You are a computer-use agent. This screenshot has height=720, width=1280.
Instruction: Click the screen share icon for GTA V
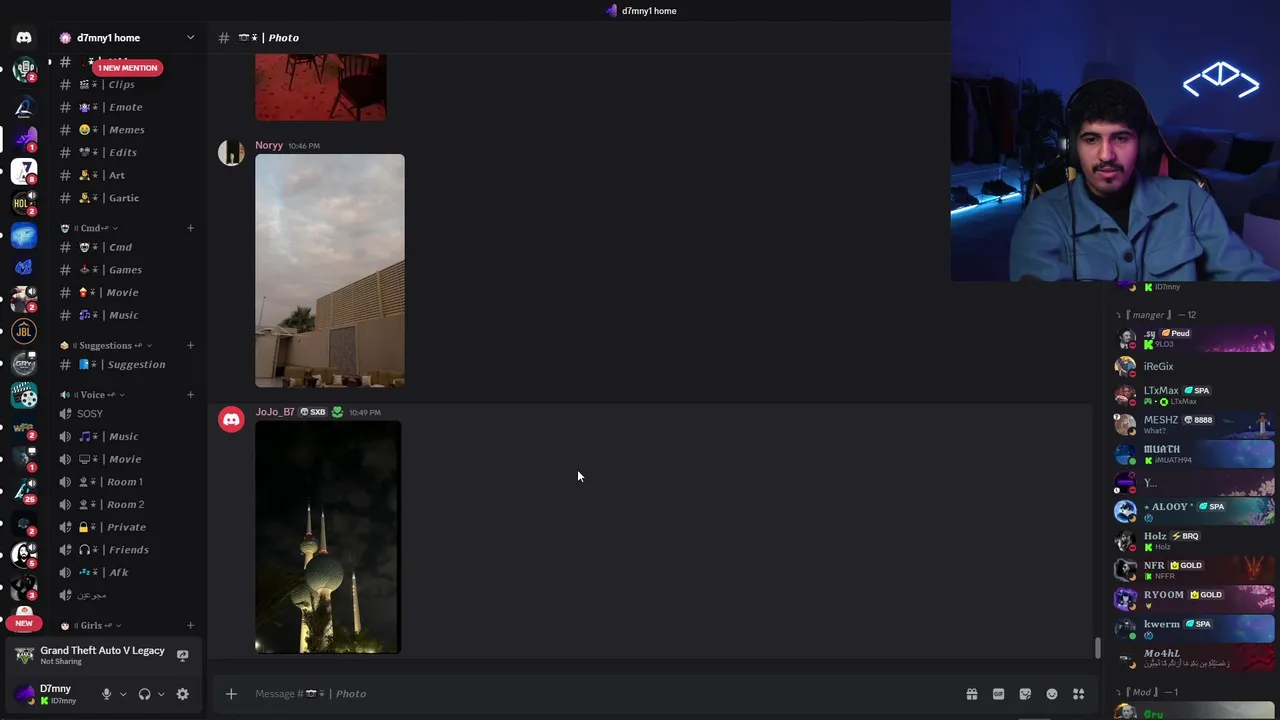pyautogui.click(x=182, y=656)
